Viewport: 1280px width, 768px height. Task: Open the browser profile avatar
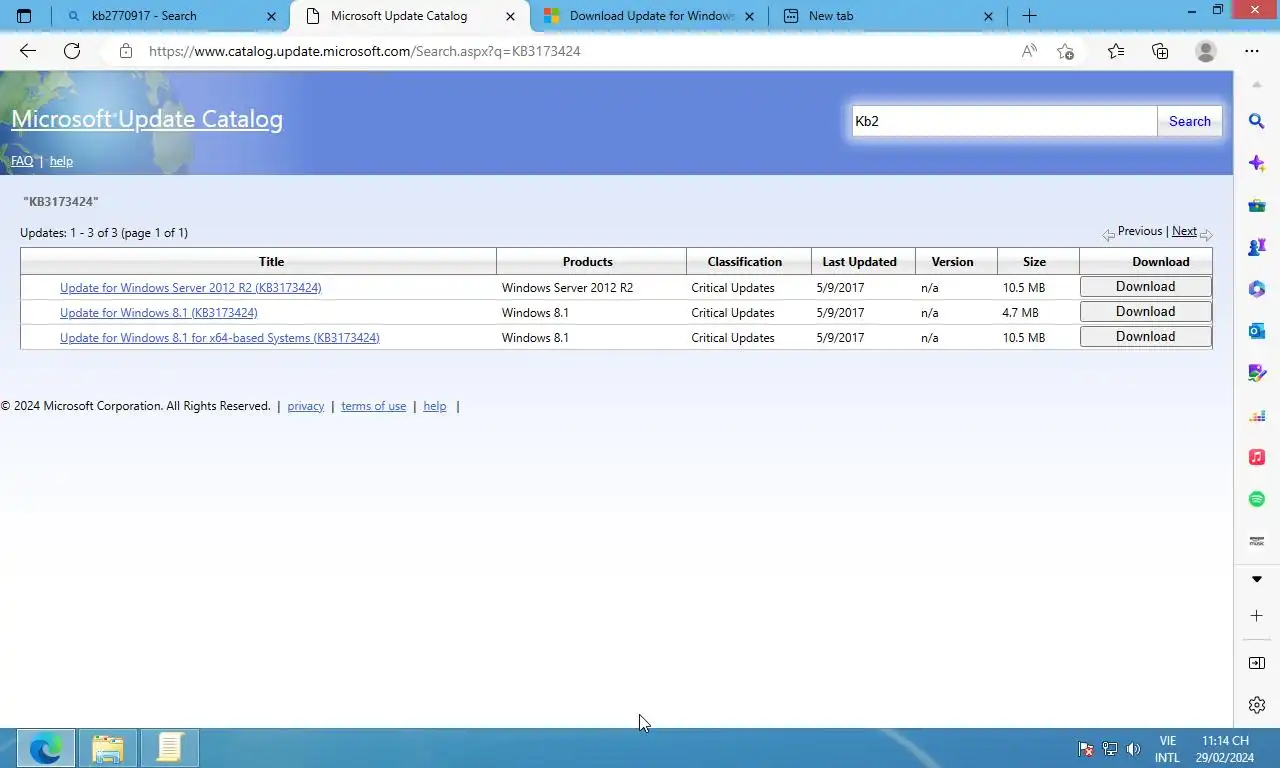[x=1206, y=51]
